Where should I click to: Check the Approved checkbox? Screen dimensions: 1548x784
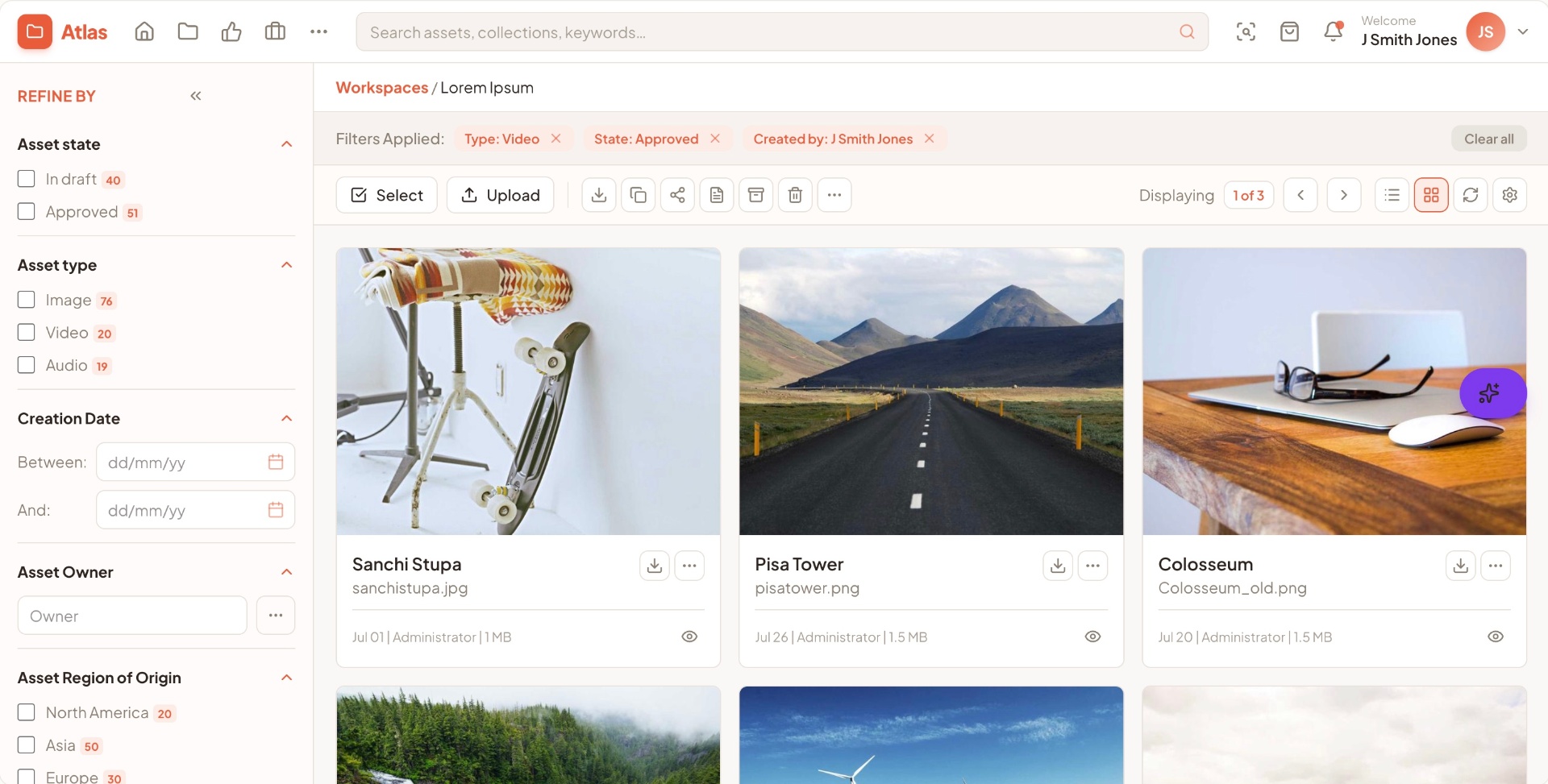point(27,212)
